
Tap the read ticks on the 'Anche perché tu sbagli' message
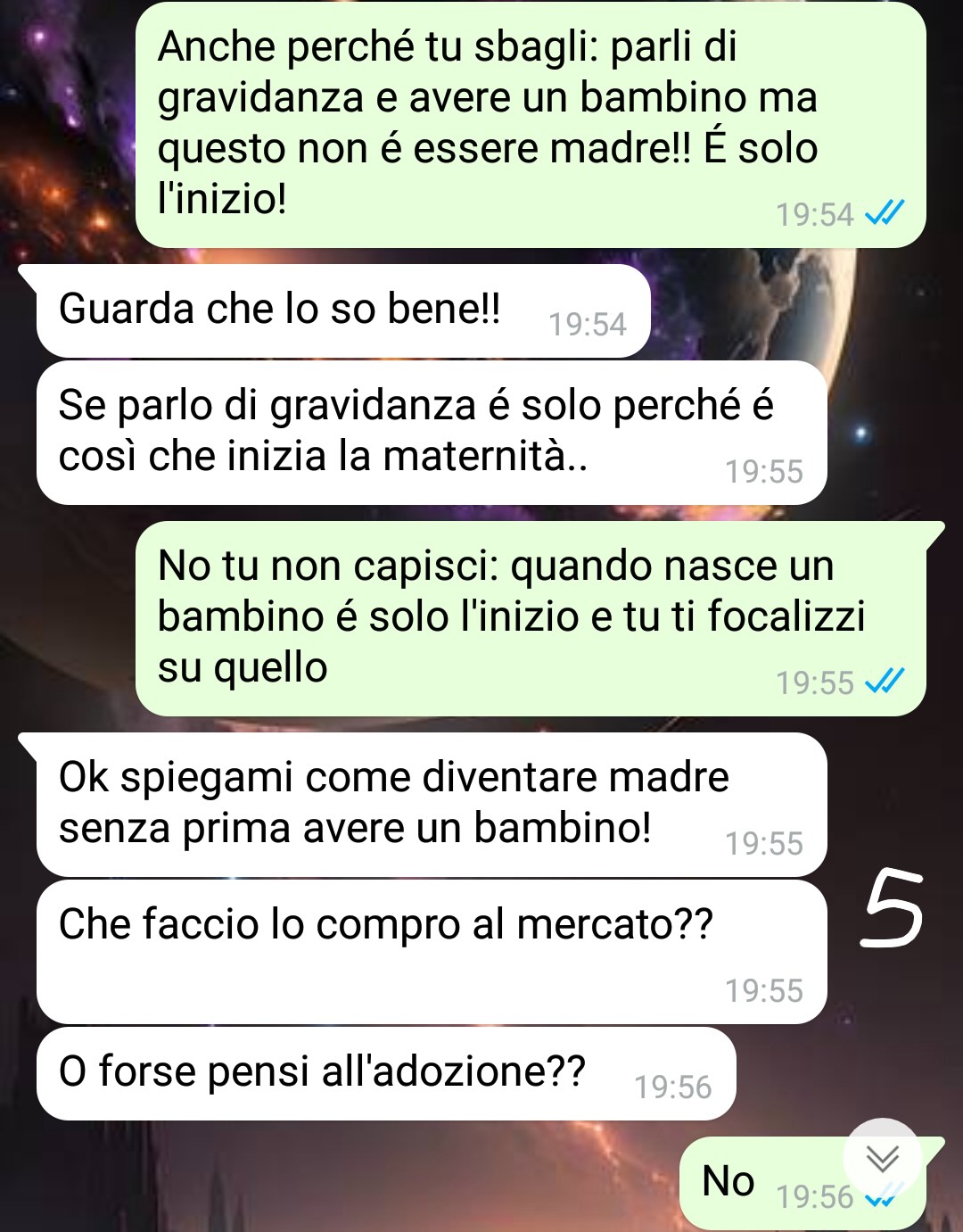pos(885,213)
